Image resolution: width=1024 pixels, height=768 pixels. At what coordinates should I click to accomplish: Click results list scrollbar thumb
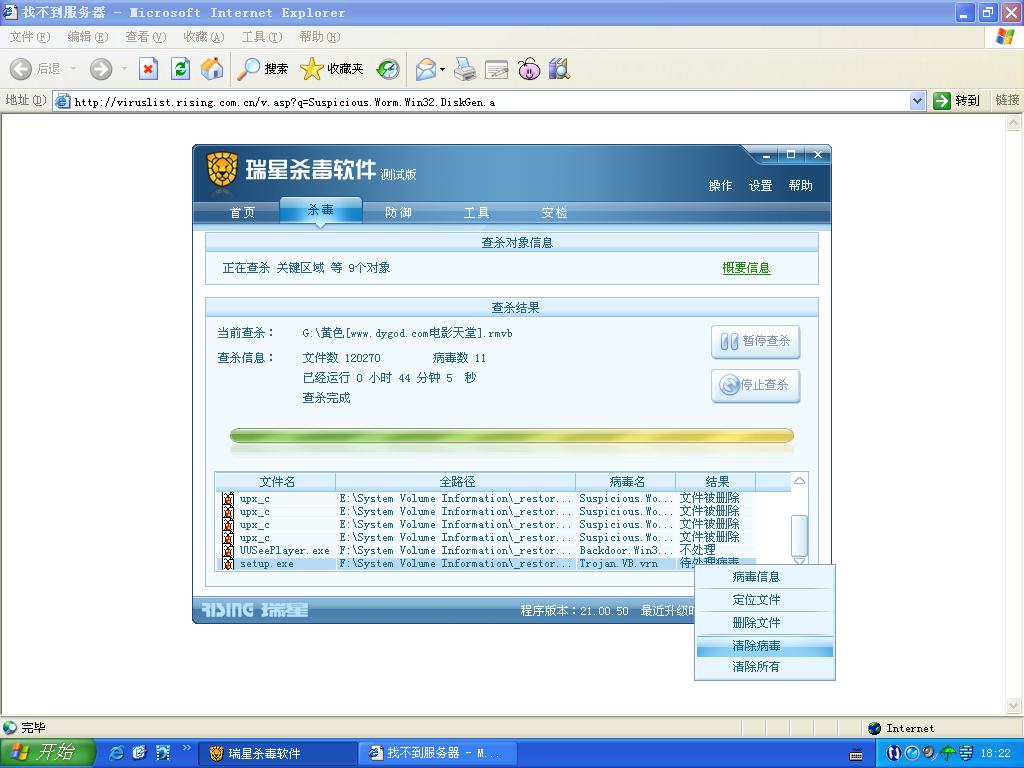click(x=799, y=534)
